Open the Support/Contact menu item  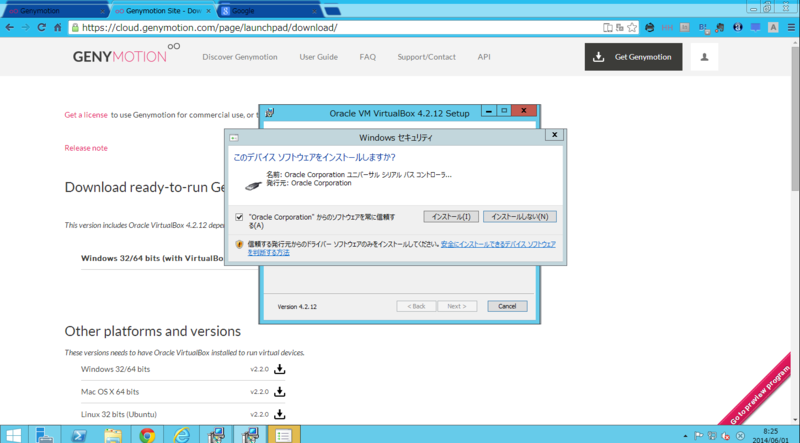coord(427,57)
